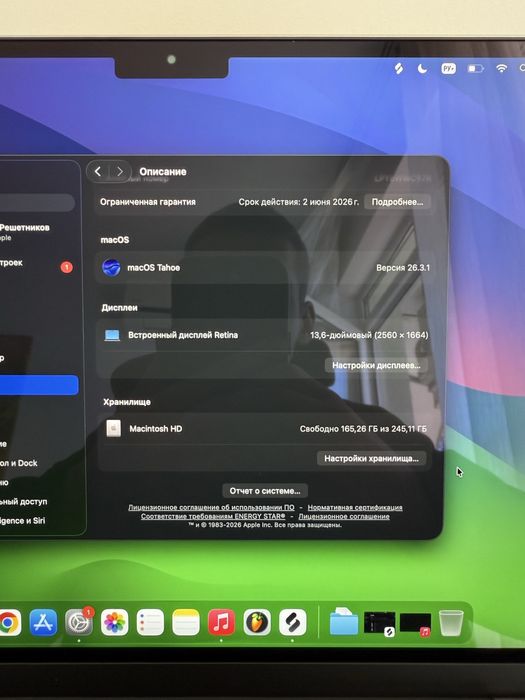Open Music app from the Dock
525x700 pixels.
[x=221, y=622]
